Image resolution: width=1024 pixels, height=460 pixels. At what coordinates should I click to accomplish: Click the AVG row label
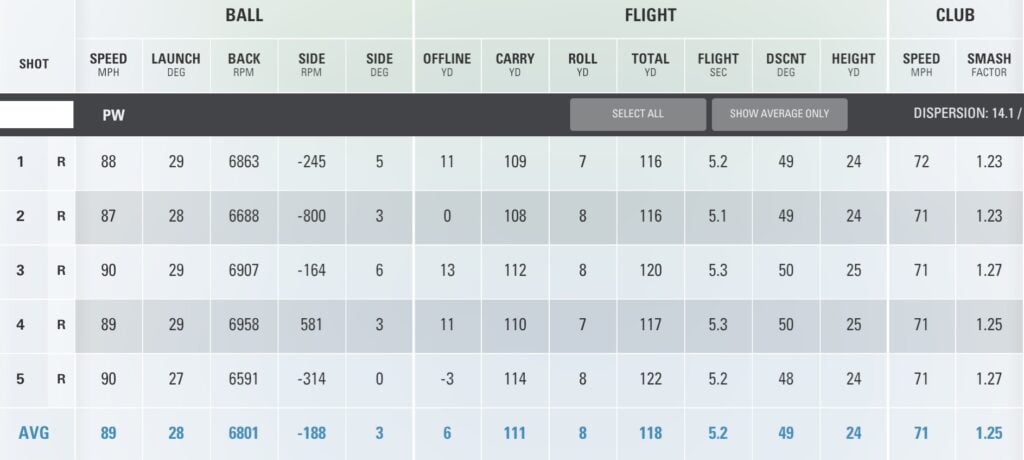(33, 434)
